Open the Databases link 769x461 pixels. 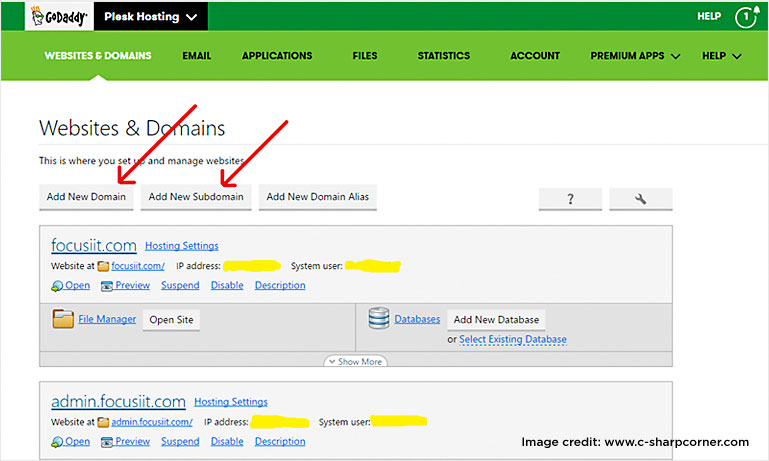coord(417,319)
